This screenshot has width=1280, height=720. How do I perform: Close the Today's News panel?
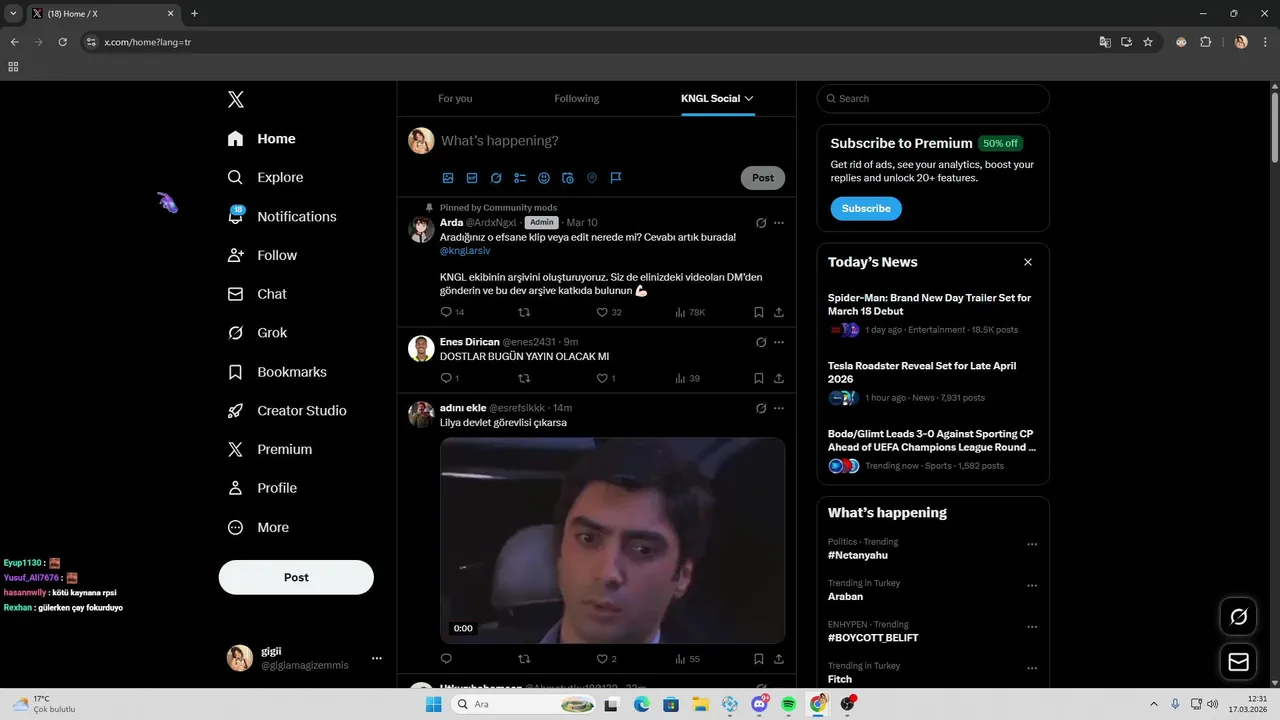(1027, 262)
